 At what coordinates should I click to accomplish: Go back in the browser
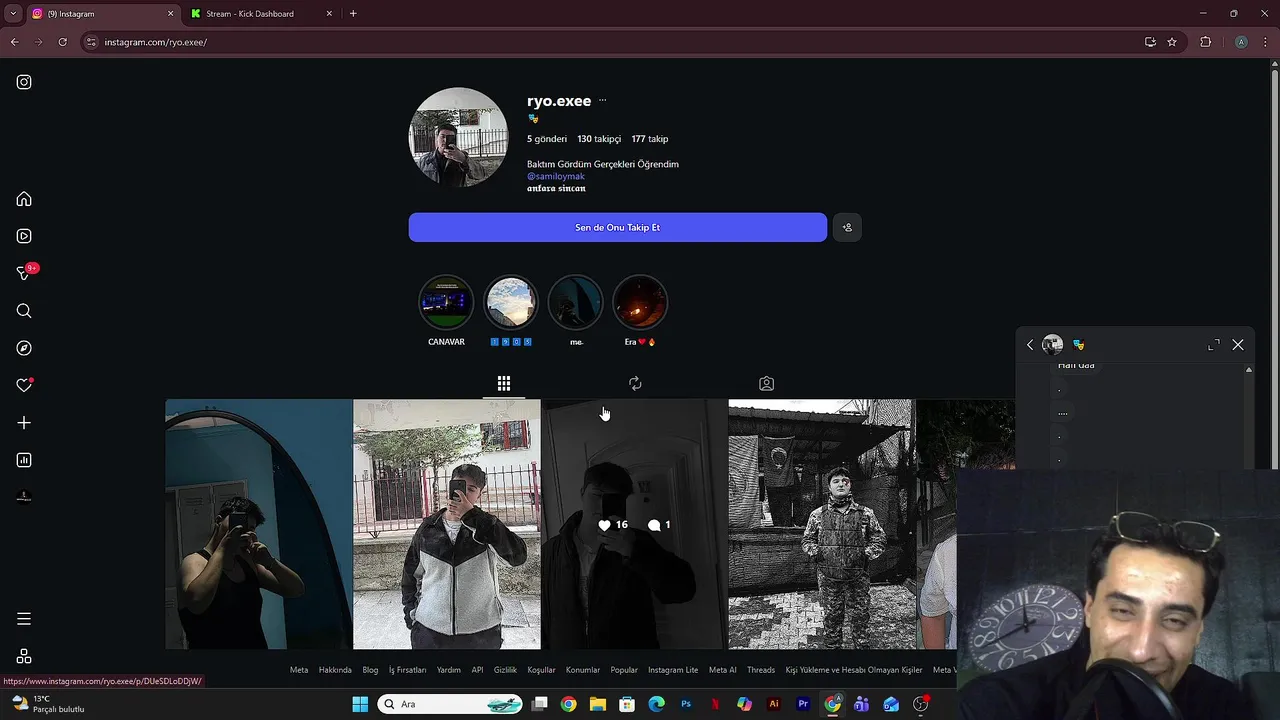coord(14,42)
